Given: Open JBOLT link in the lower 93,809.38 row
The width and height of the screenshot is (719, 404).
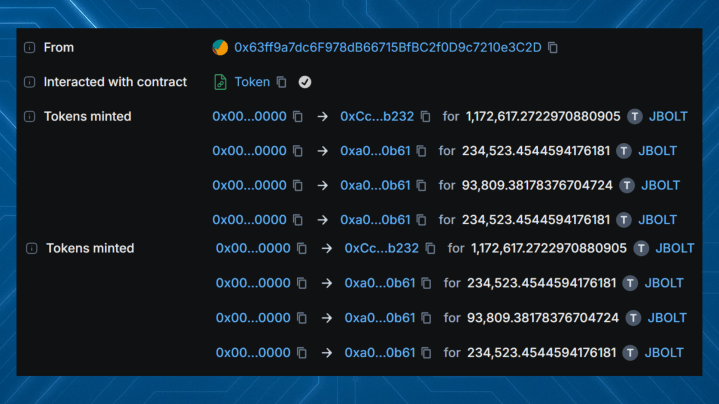Looking at the screenshot, I should click(x=667, y=318).
